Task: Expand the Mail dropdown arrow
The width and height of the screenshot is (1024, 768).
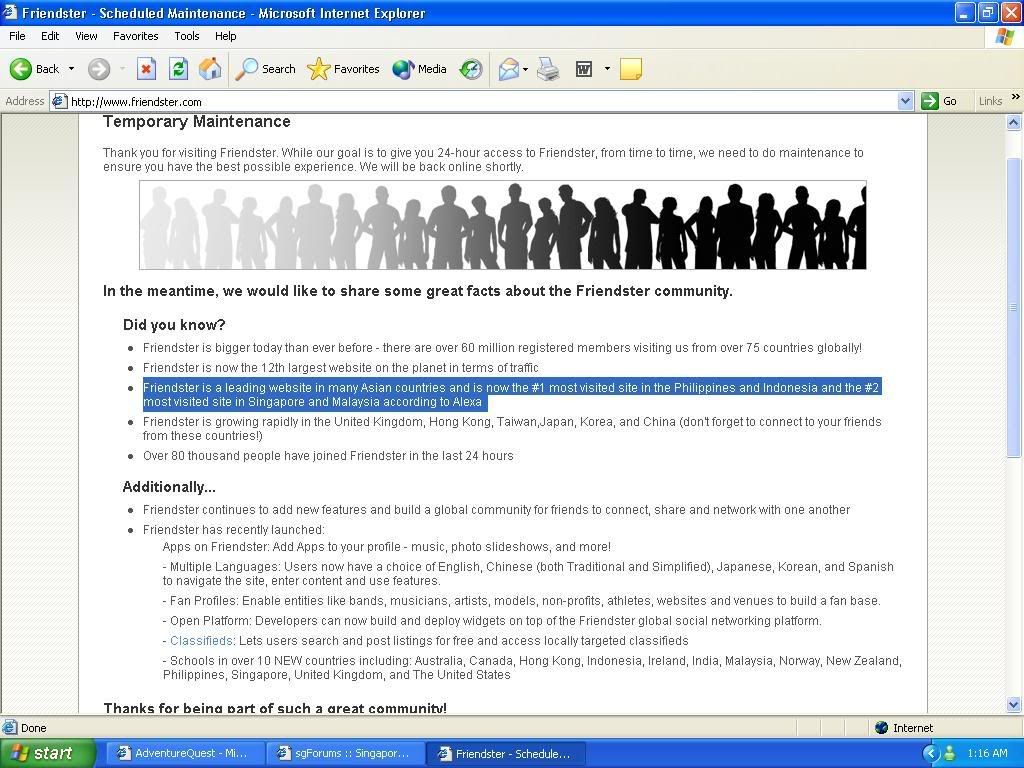Action: (525, 69)
